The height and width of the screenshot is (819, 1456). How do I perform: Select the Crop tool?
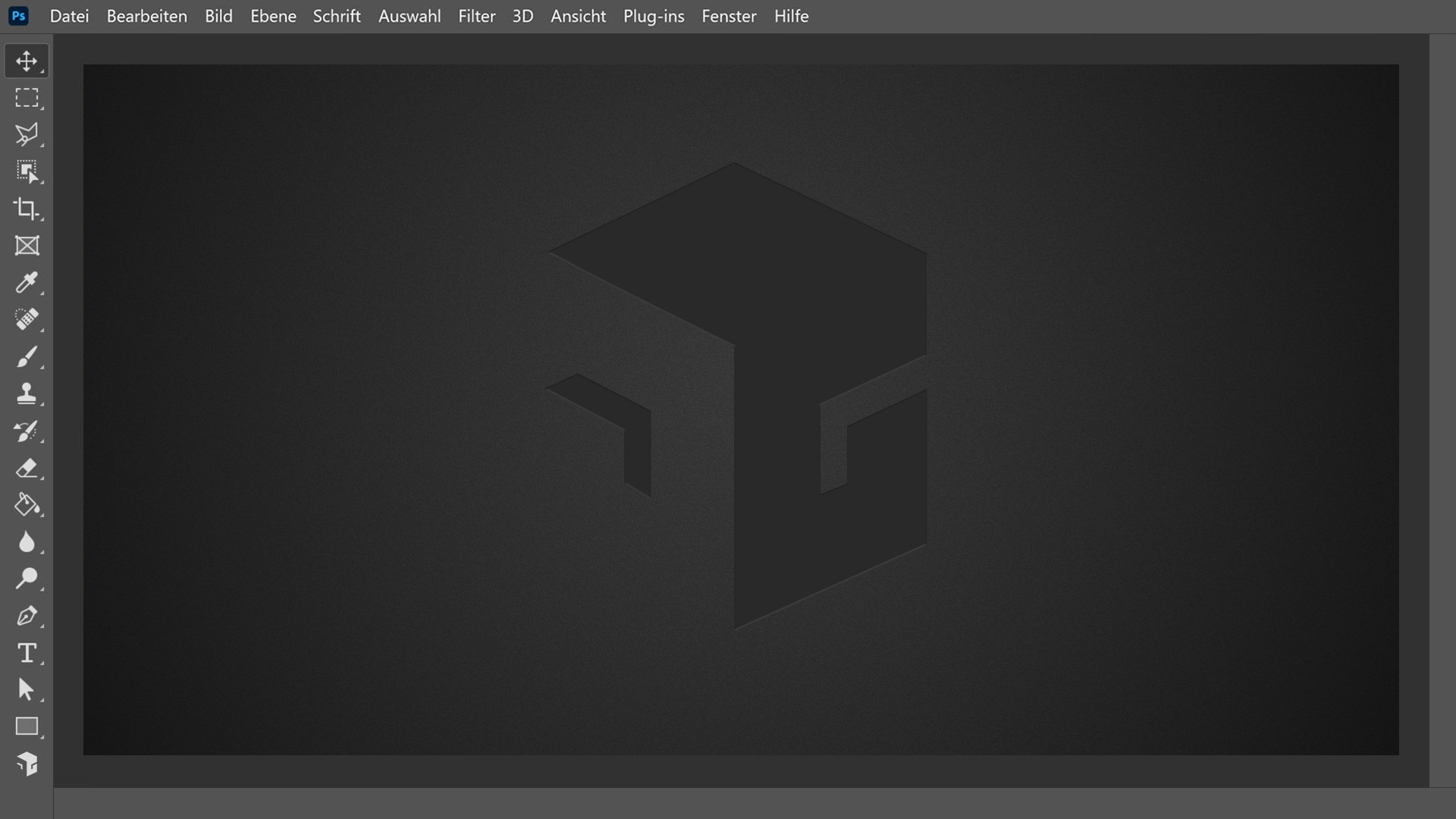(27, 209)
